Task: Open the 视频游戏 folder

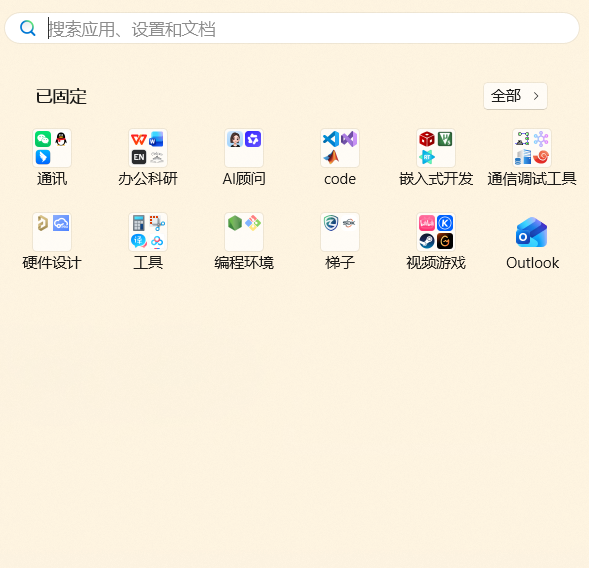Action: click(x=436, y=232)
